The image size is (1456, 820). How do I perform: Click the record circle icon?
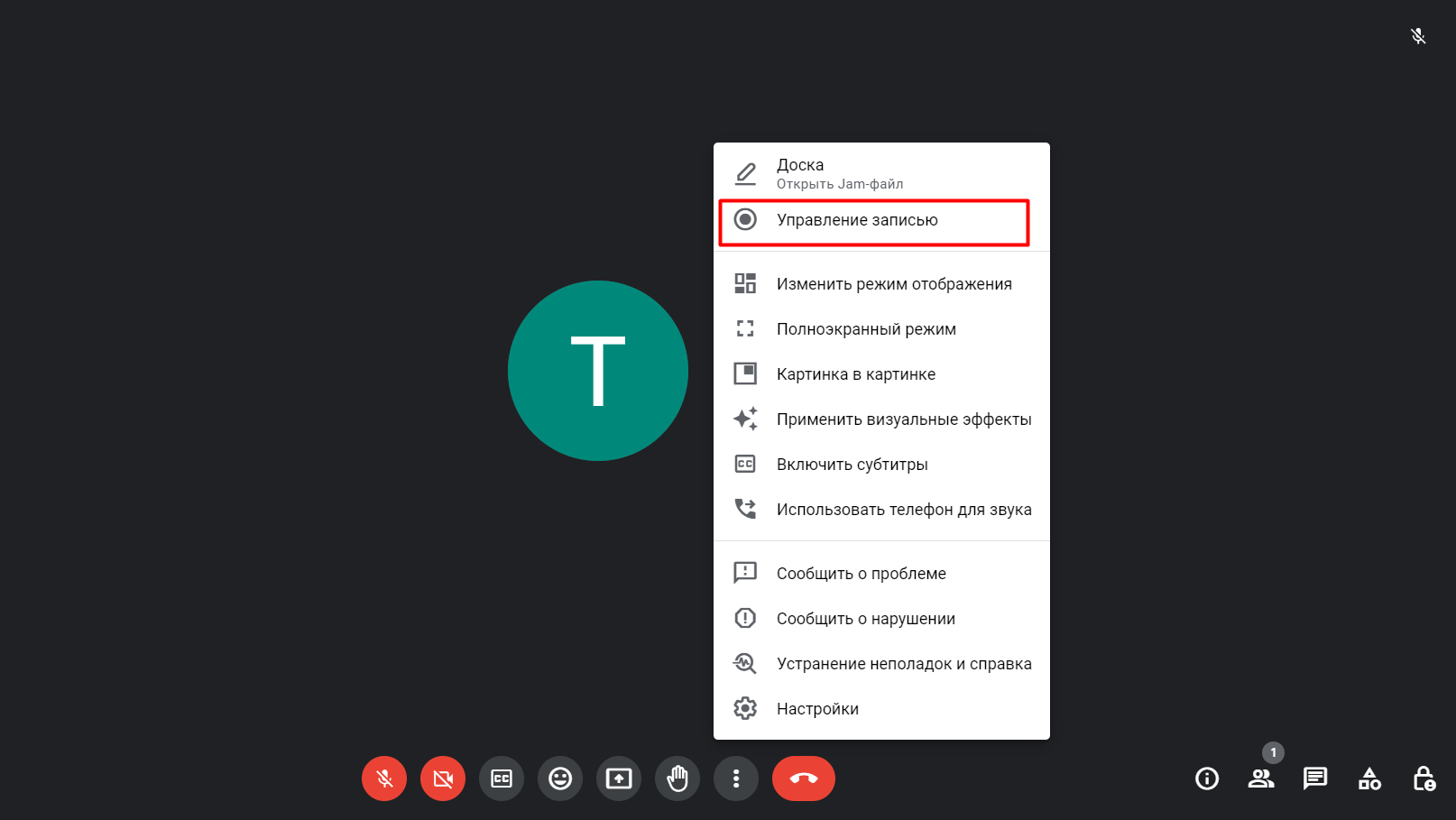coord(745,219)
